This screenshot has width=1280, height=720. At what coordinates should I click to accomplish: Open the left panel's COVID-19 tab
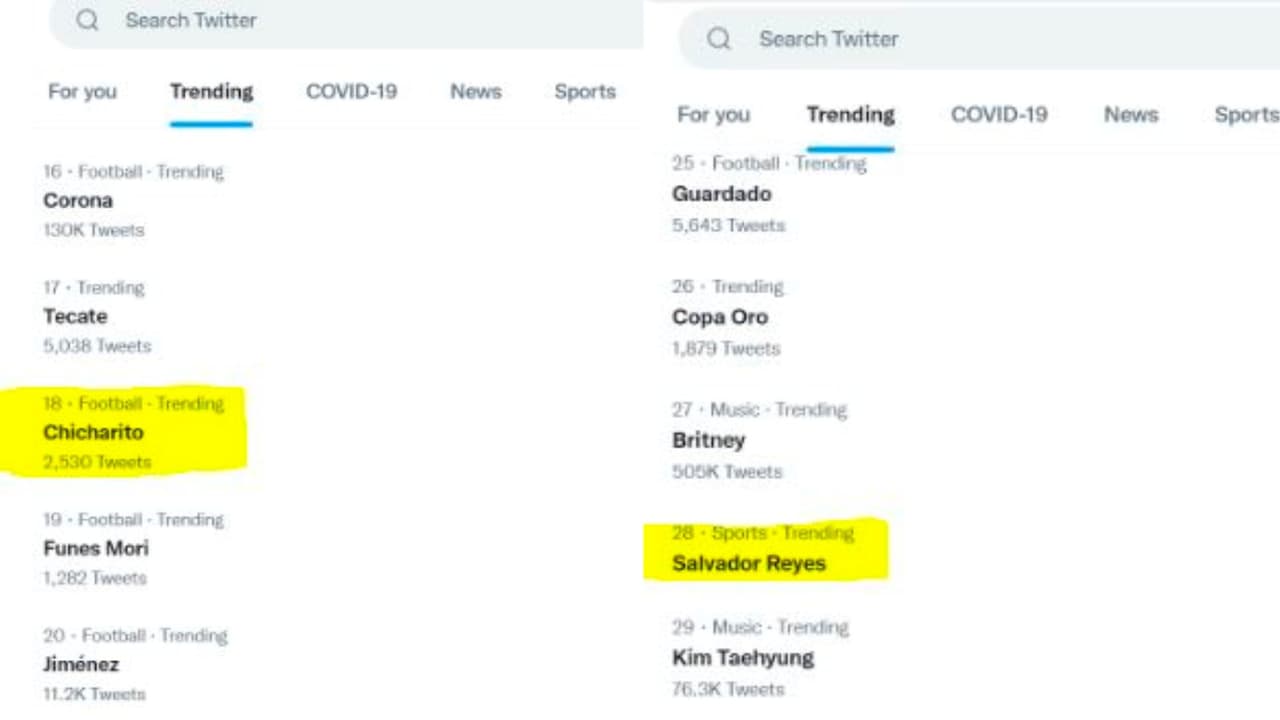351,92
